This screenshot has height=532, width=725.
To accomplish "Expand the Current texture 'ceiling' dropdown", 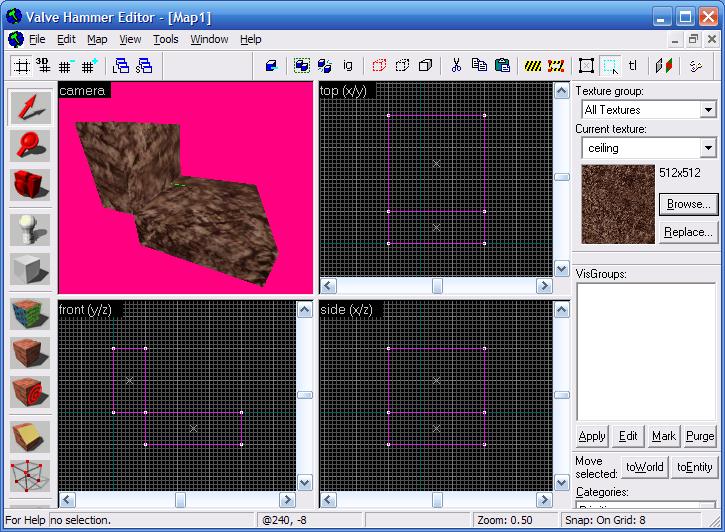I will point(708,148).
